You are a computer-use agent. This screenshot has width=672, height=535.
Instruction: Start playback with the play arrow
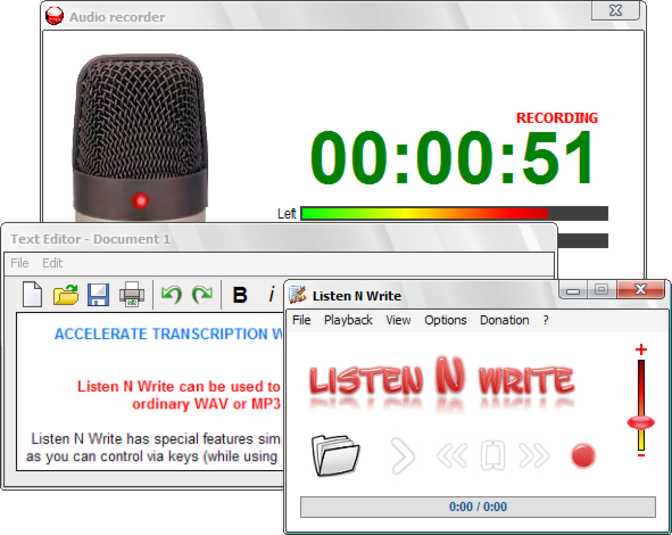tap(403, 455)
